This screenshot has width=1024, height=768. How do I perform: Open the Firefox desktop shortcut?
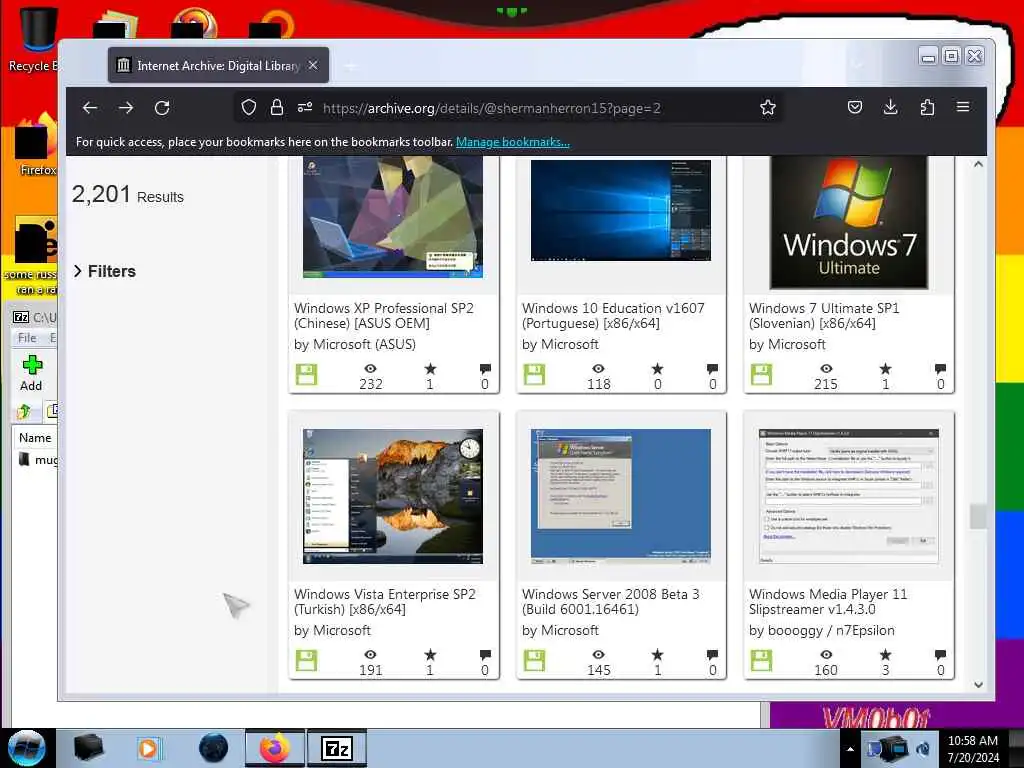pyautogui.click(x=37, y=145)
